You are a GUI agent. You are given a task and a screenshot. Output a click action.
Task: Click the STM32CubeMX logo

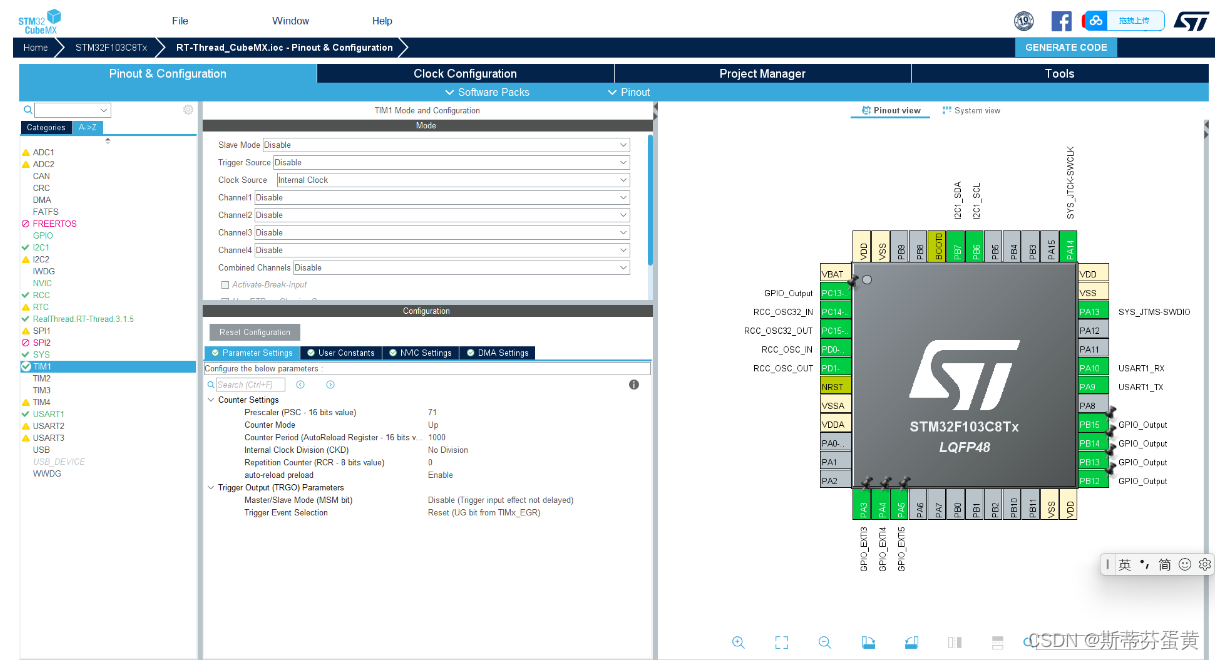(39, 20)
